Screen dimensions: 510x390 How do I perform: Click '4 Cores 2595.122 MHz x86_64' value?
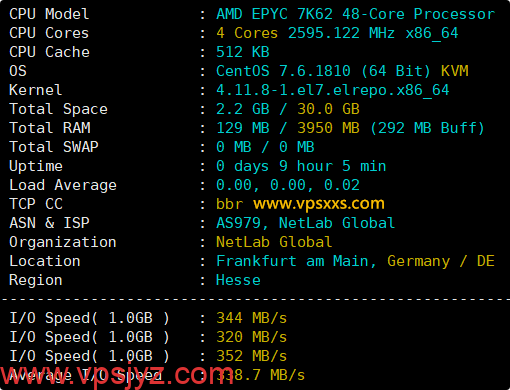[x=337, y=33]
